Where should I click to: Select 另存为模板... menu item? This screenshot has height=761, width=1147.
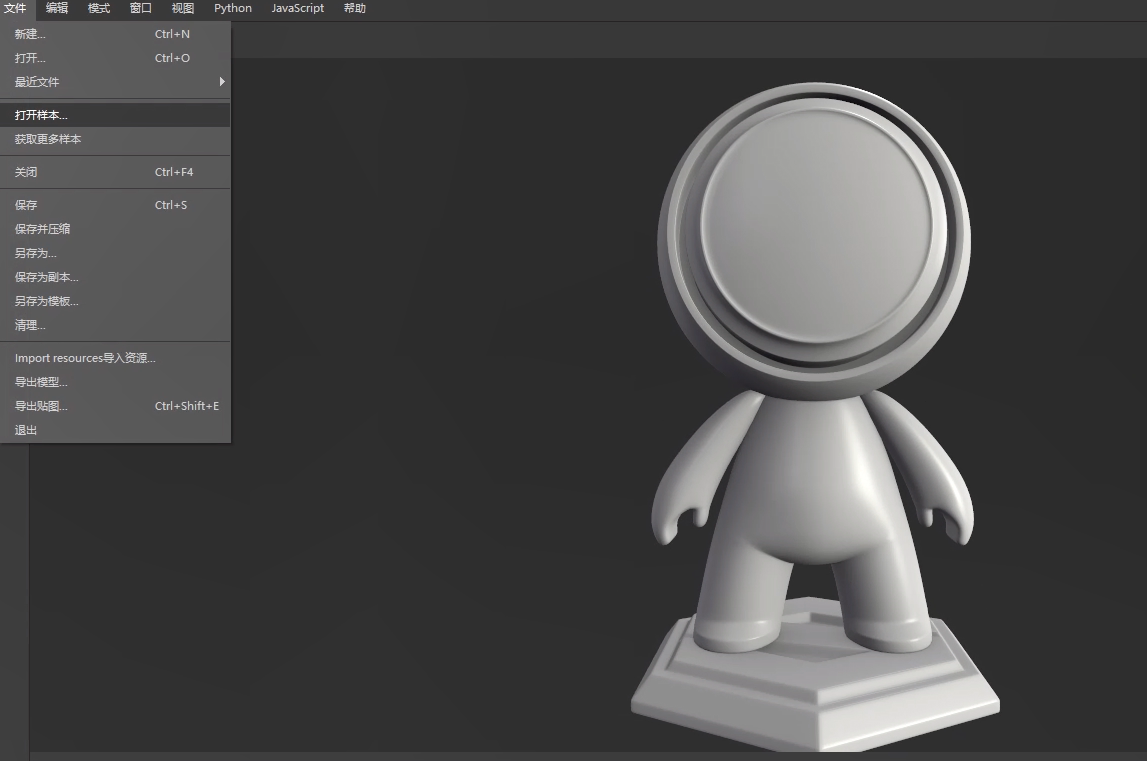(46, 301)
